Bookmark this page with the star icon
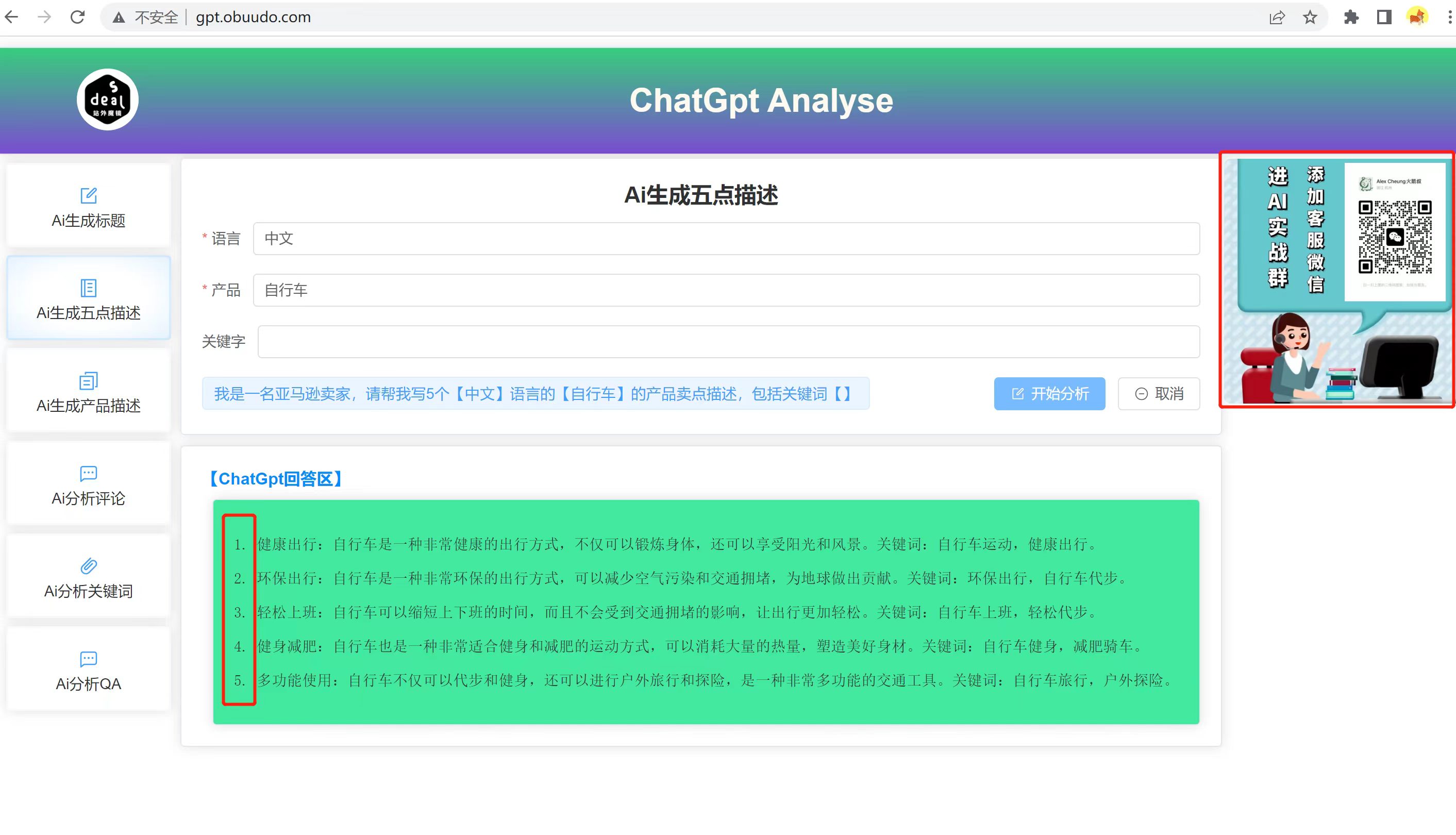This screenshot has width=1456, height=835. click(1310, 17)
